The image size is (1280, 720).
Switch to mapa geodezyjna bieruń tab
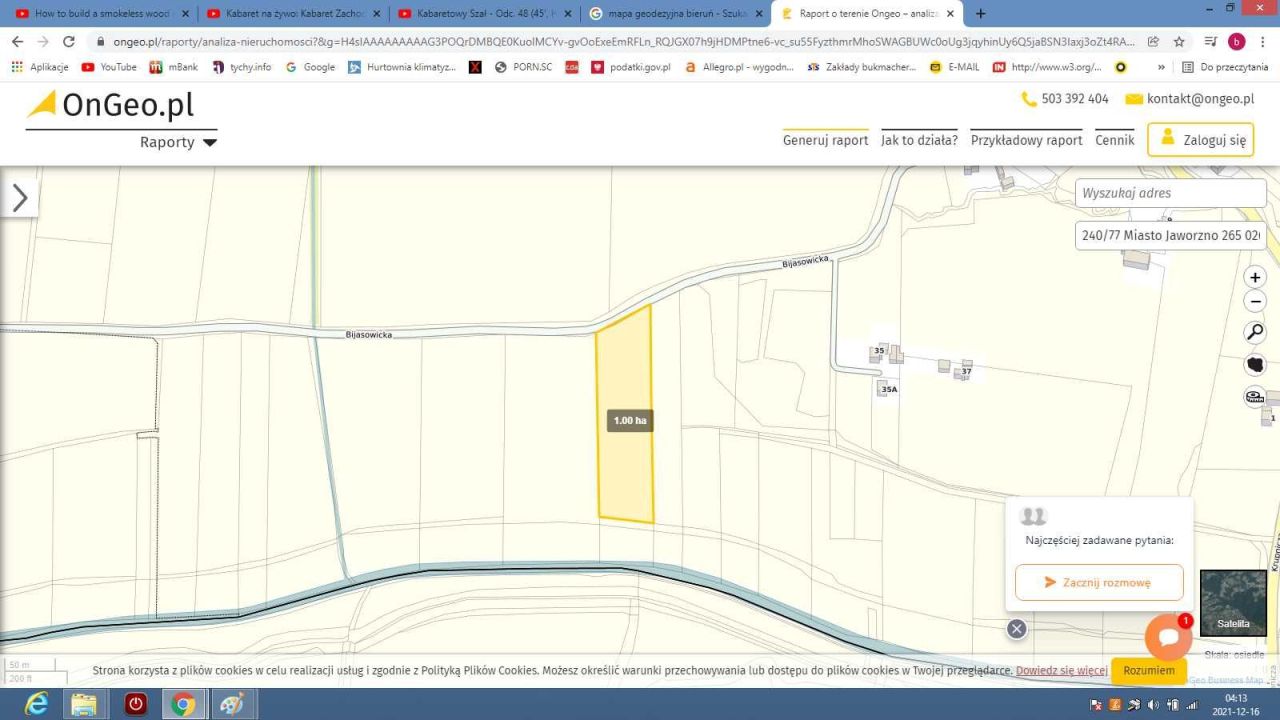coord(675,14)
